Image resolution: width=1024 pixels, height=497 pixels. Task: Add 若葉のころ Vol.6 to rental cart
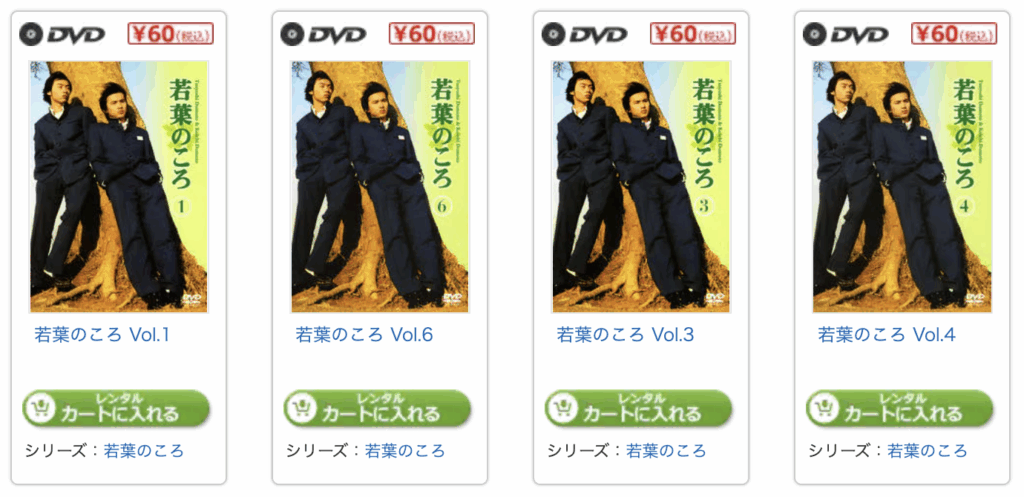377,409
